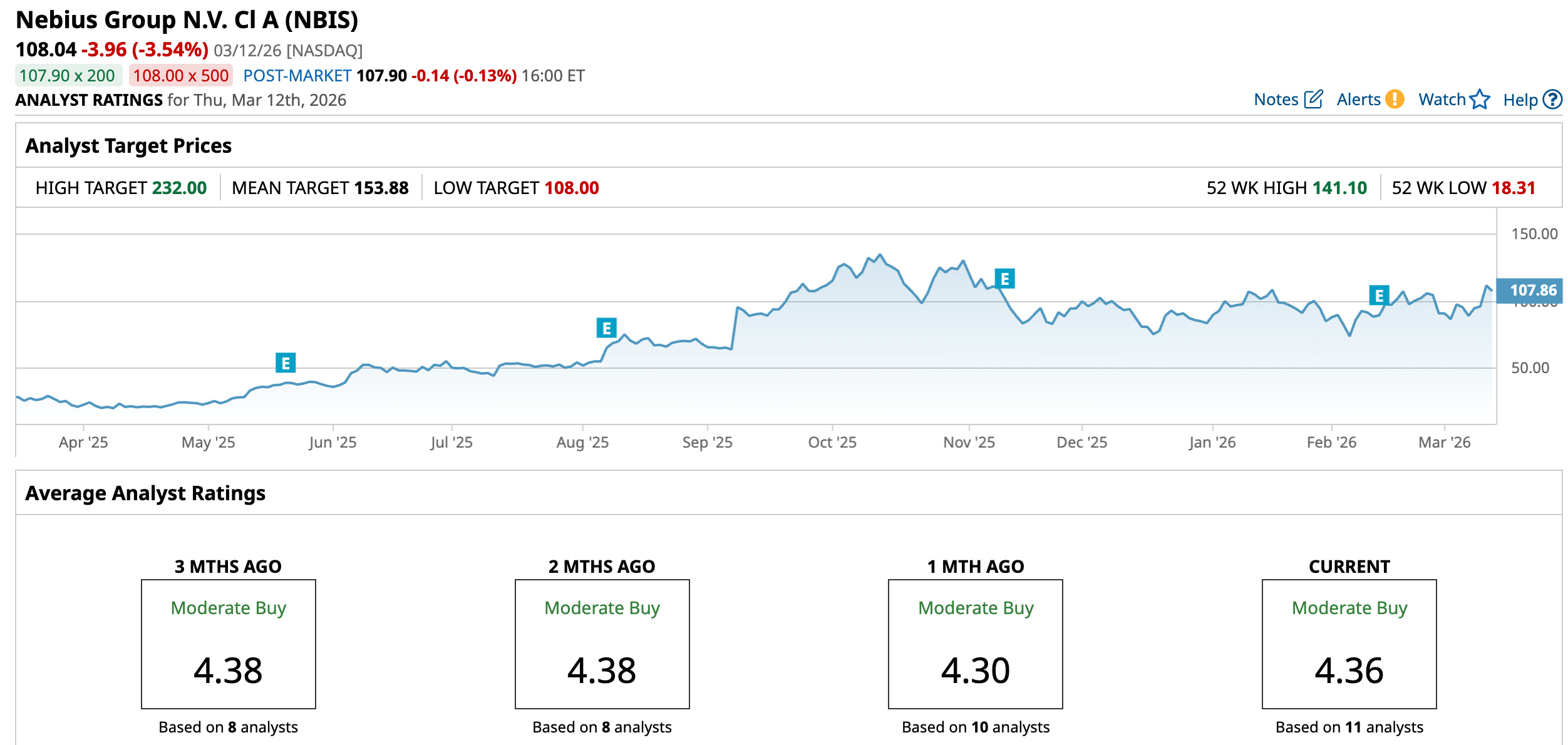
Task: Select the 1 MTH AGO rating box
Action: [975, 644]
